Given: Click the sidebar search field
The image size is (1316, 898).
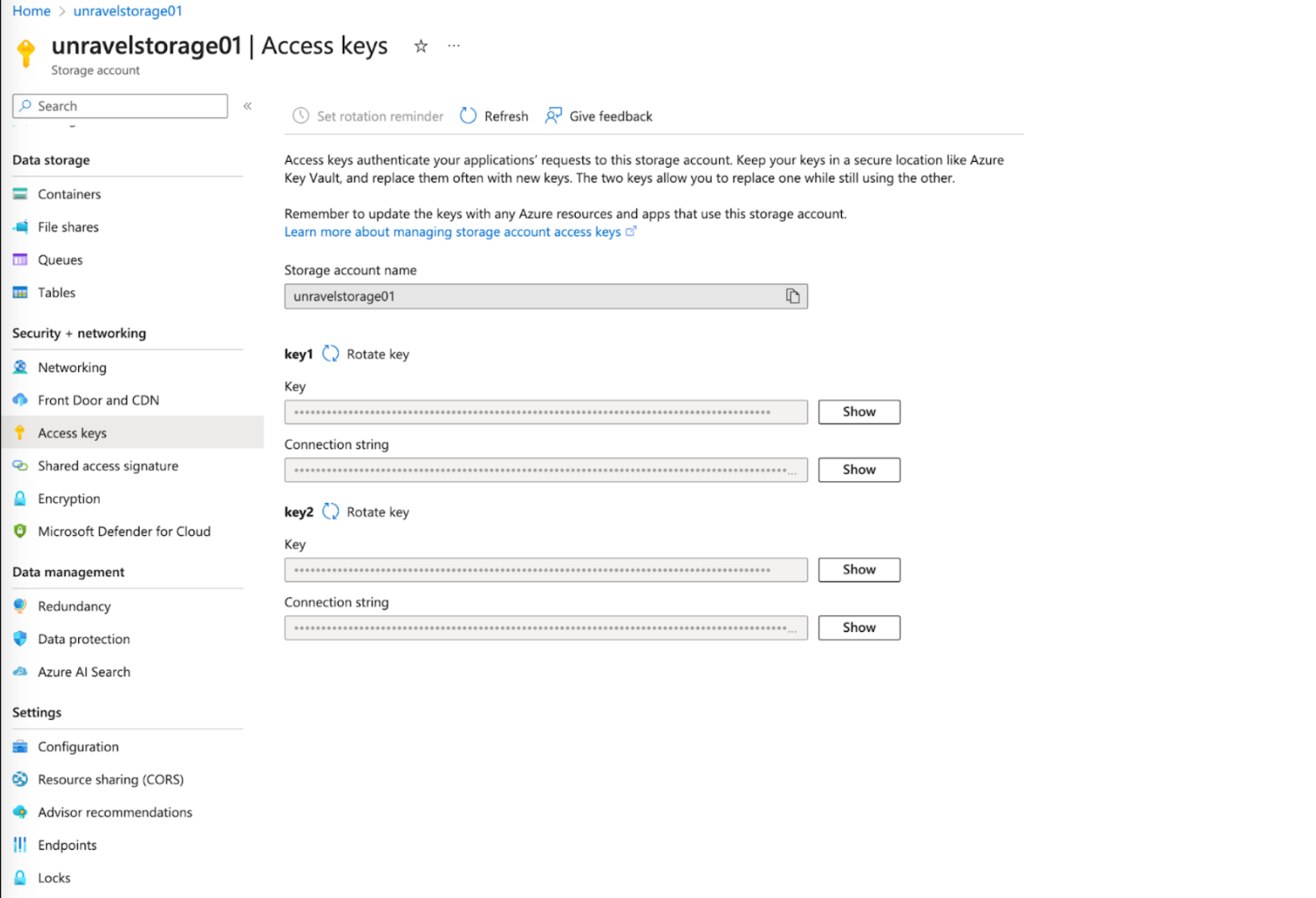Looking at the screenshot, I should click(119, 106).
